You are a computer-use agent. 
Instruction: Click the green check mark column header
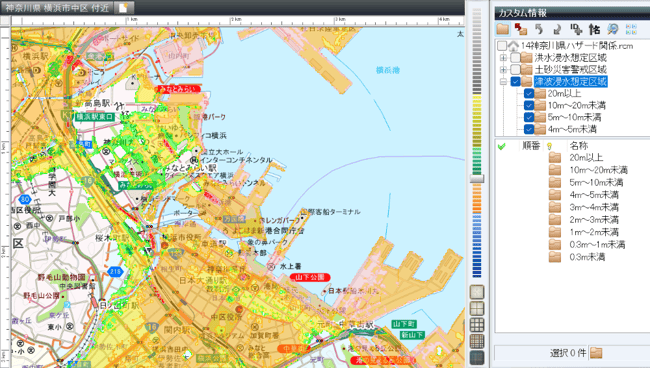pyautogui.click(x=502, y=146)
